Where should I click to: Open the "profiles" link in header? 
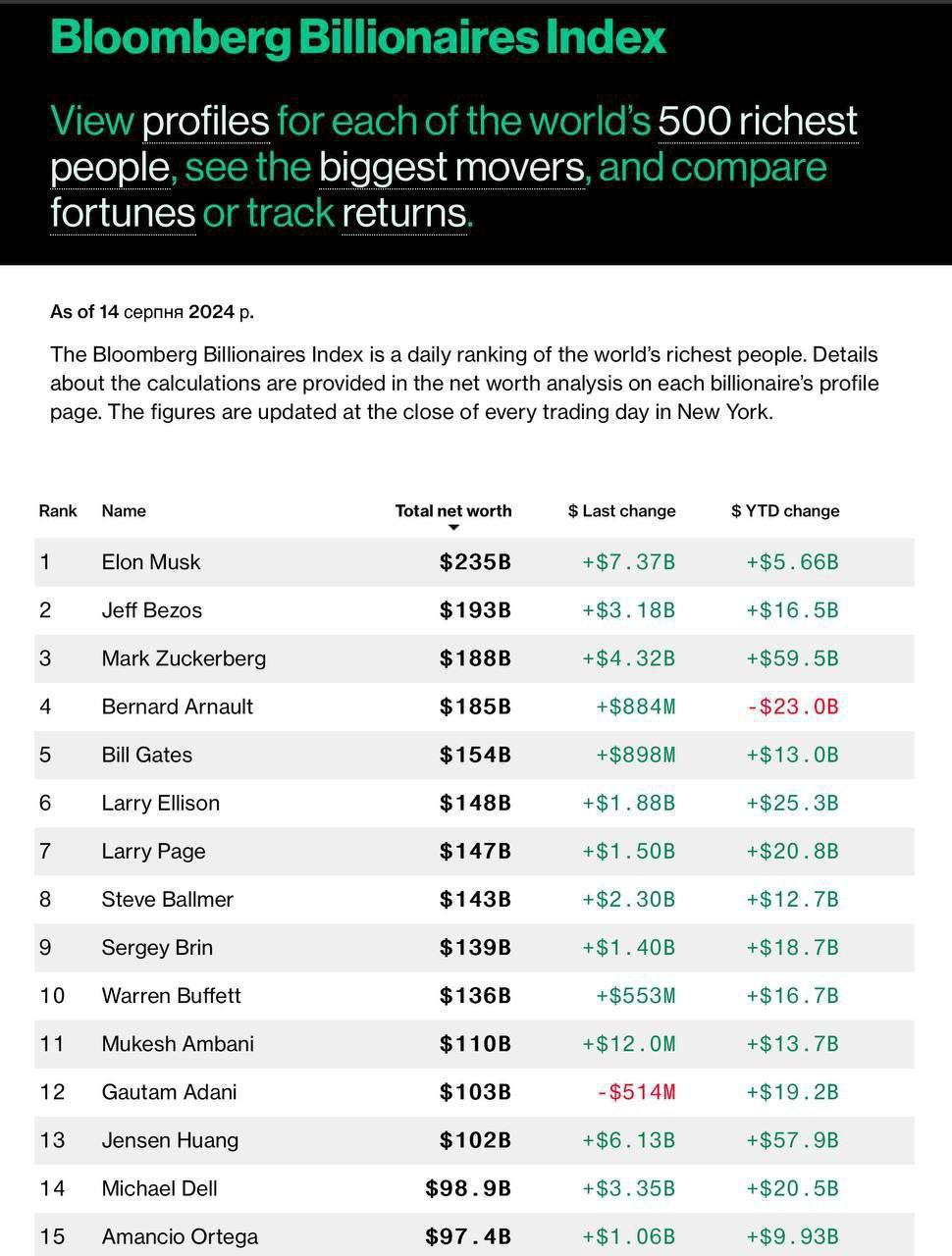[206, 121]
